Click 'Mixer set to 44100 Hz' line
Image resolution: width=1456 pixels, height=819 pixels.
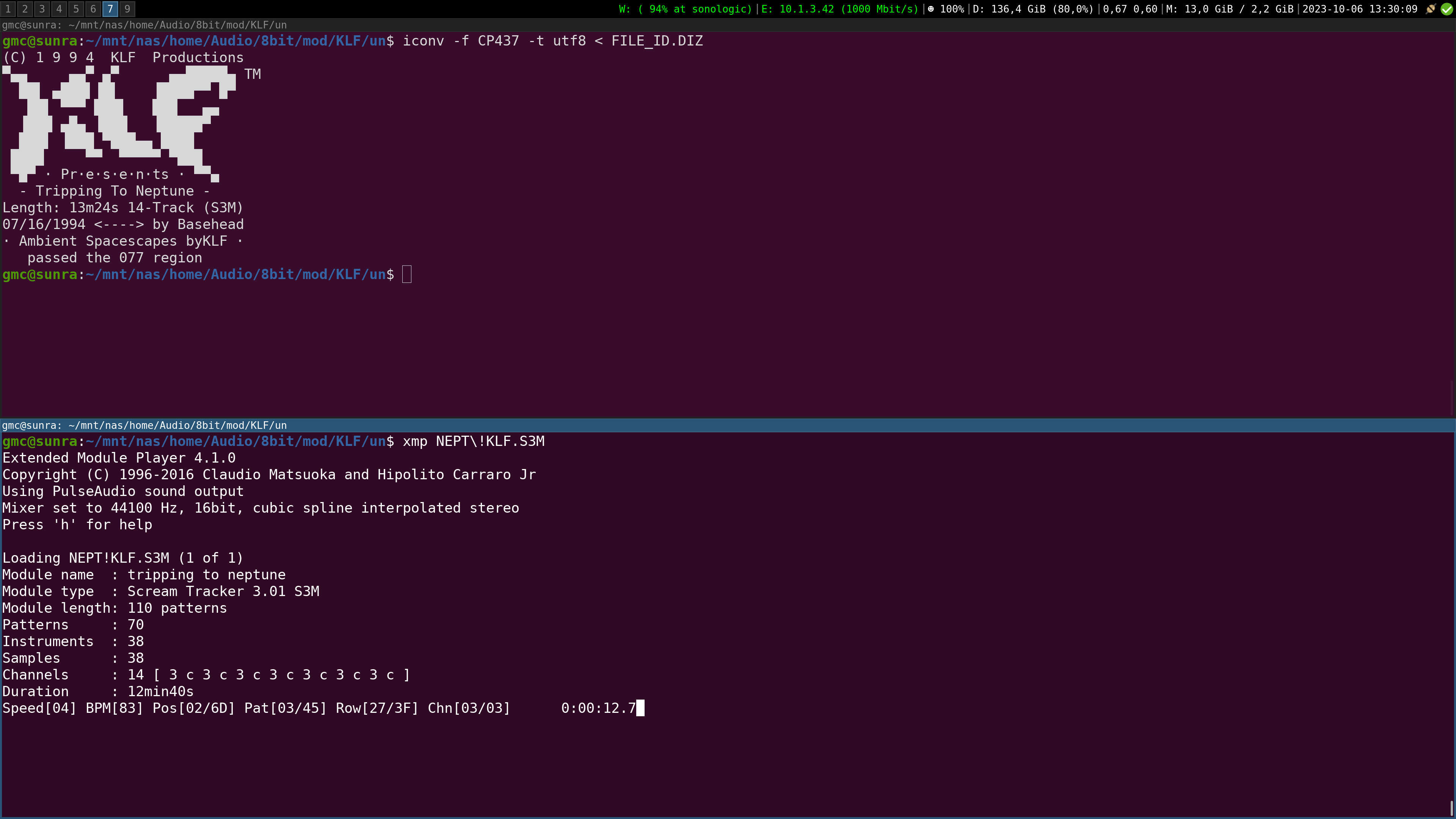[260, 508]
